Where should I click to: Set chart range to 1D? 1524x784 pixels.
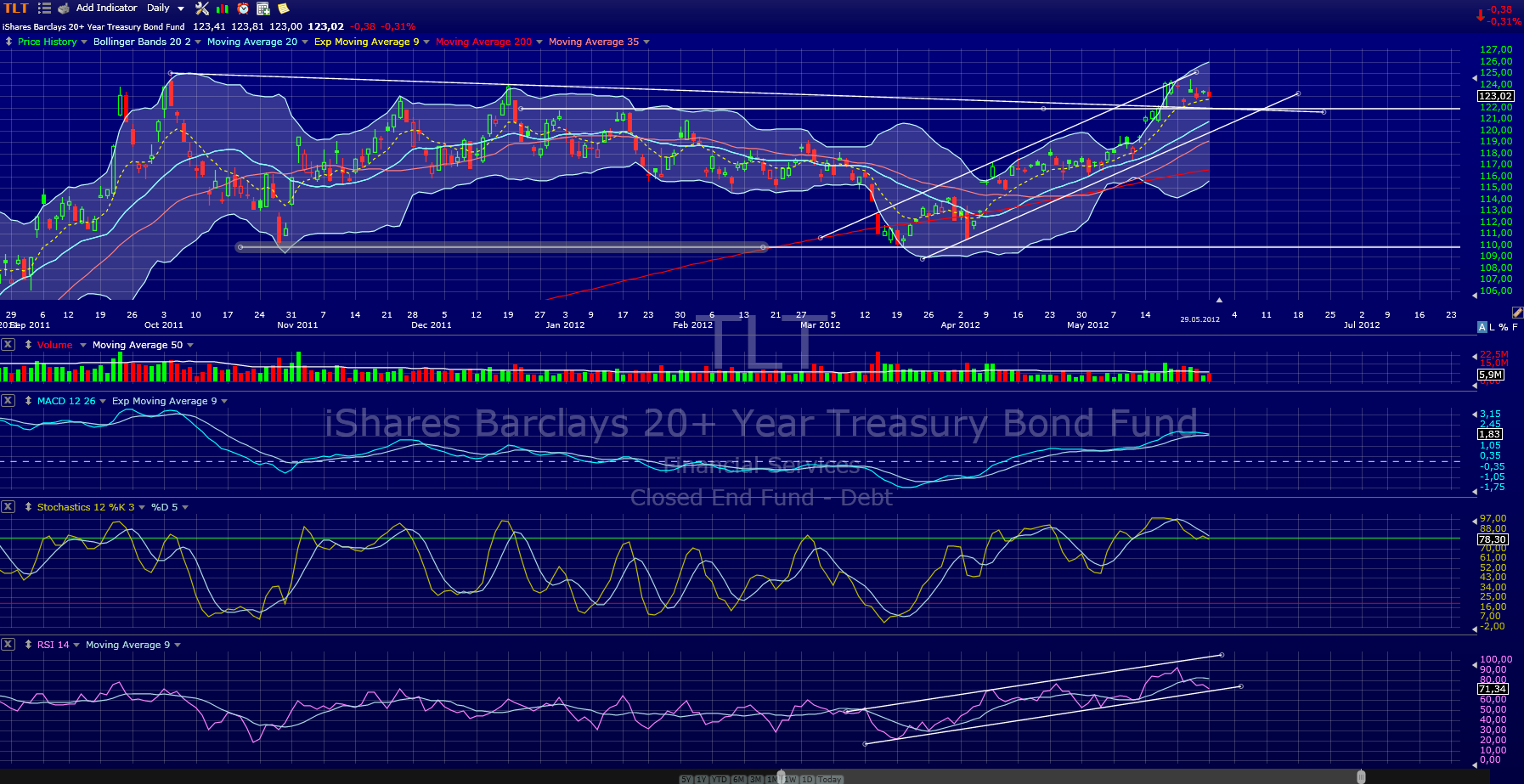808,779
